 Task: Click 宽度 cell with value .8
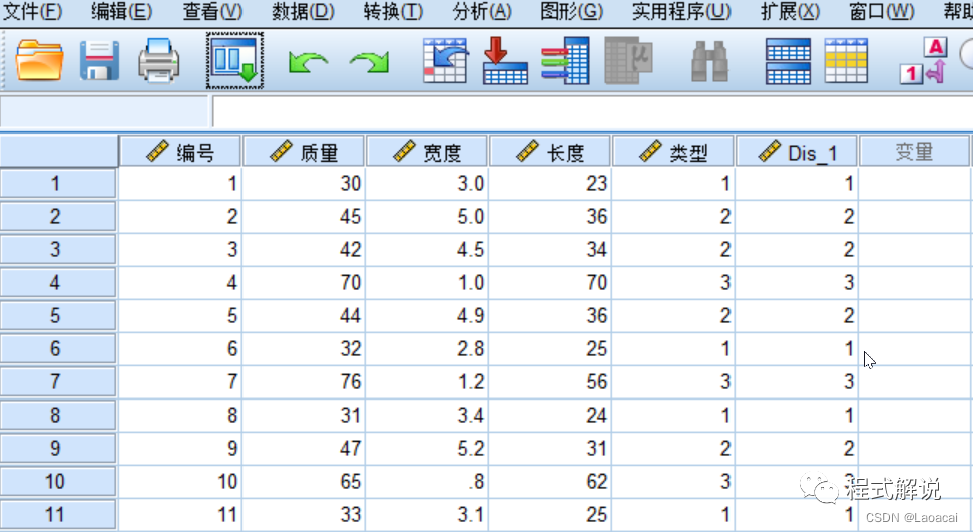(427, 482)
